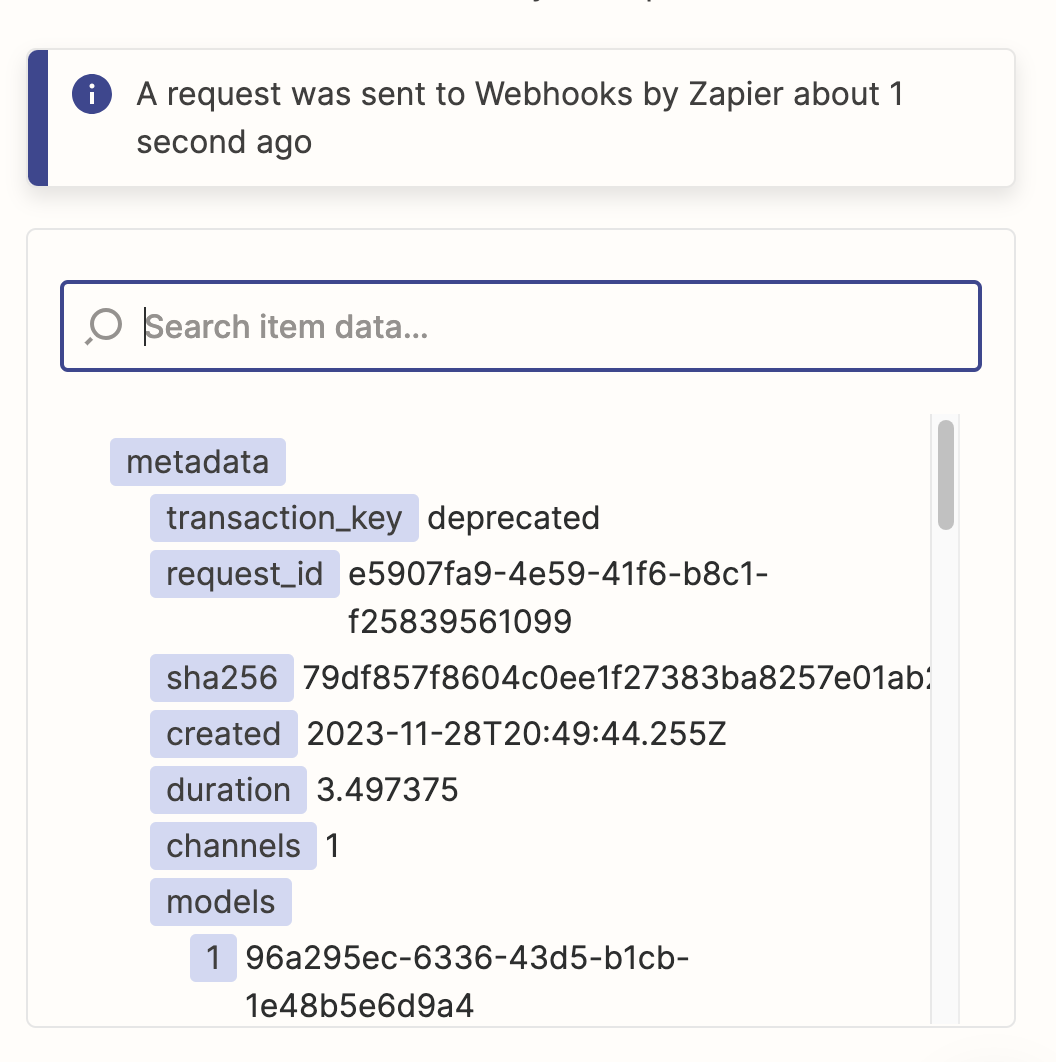Click the model ID 96a295ec value

pyautogui.click(x=467, y=982)
